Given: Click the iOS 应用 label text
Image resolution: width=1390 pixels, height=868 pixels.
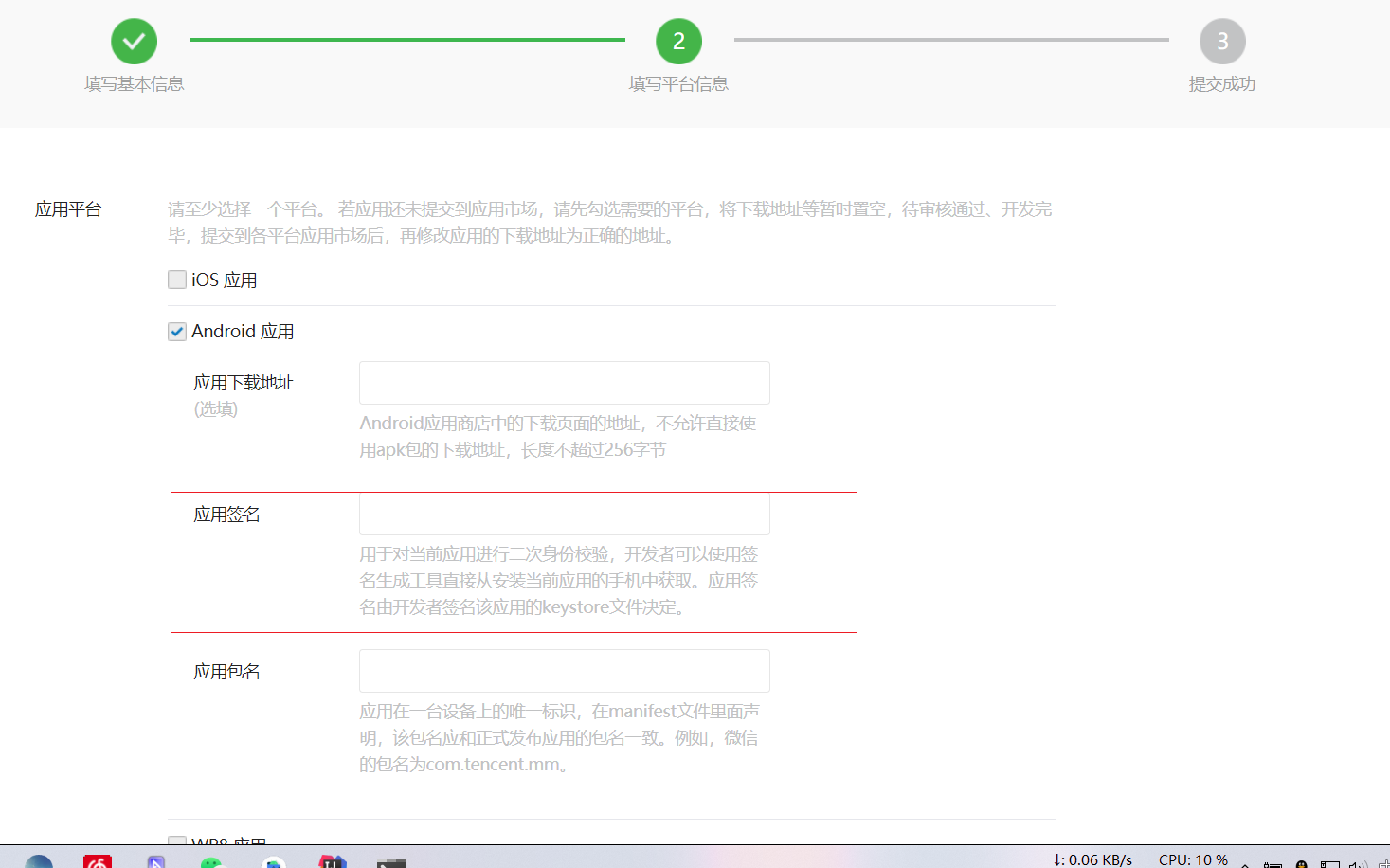Looking at the screenshot, I should (225, 280).
